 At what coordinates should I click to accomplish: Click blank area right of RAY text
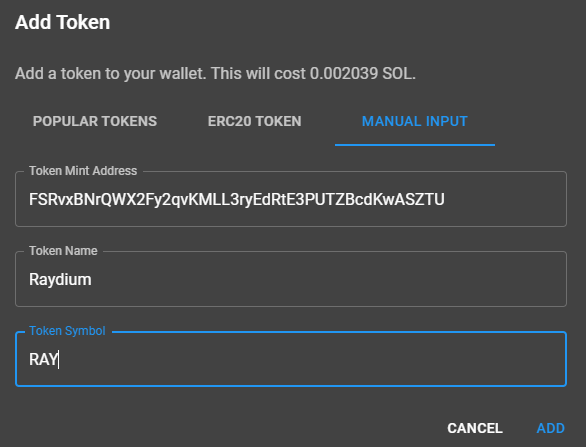(x=312, y=360)
